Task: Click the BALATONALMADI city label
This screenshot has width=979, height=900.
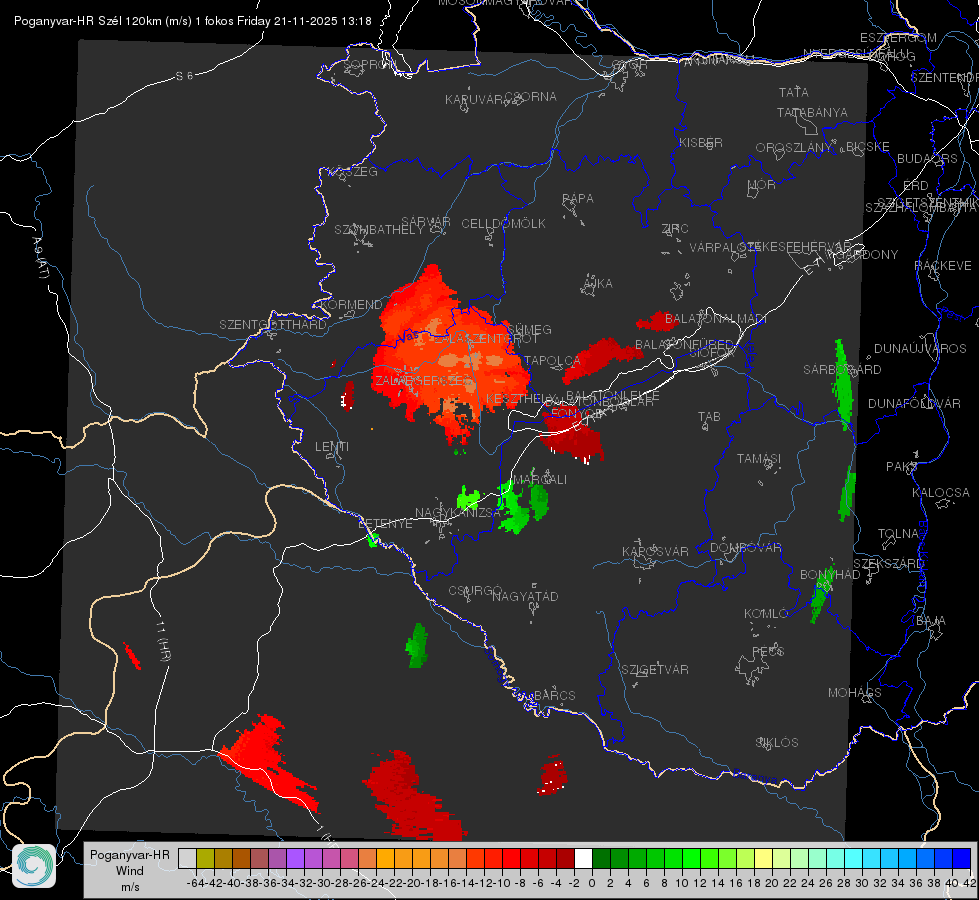Action: tap(716, 319)
